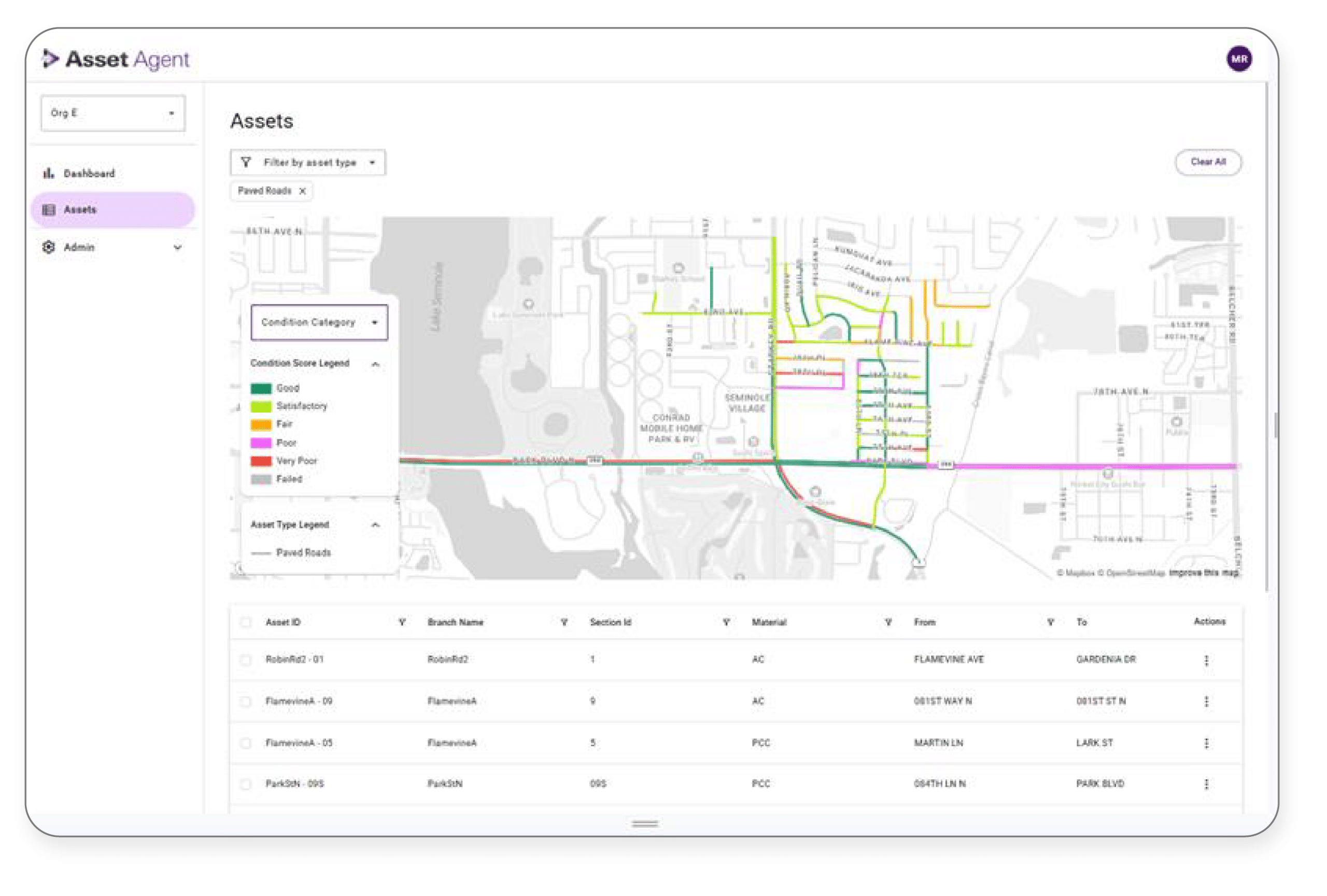Open actions menu for RobinRd2 - 01 row
Viewport: 1327px width, 896px height.
tap(1206, 660)
